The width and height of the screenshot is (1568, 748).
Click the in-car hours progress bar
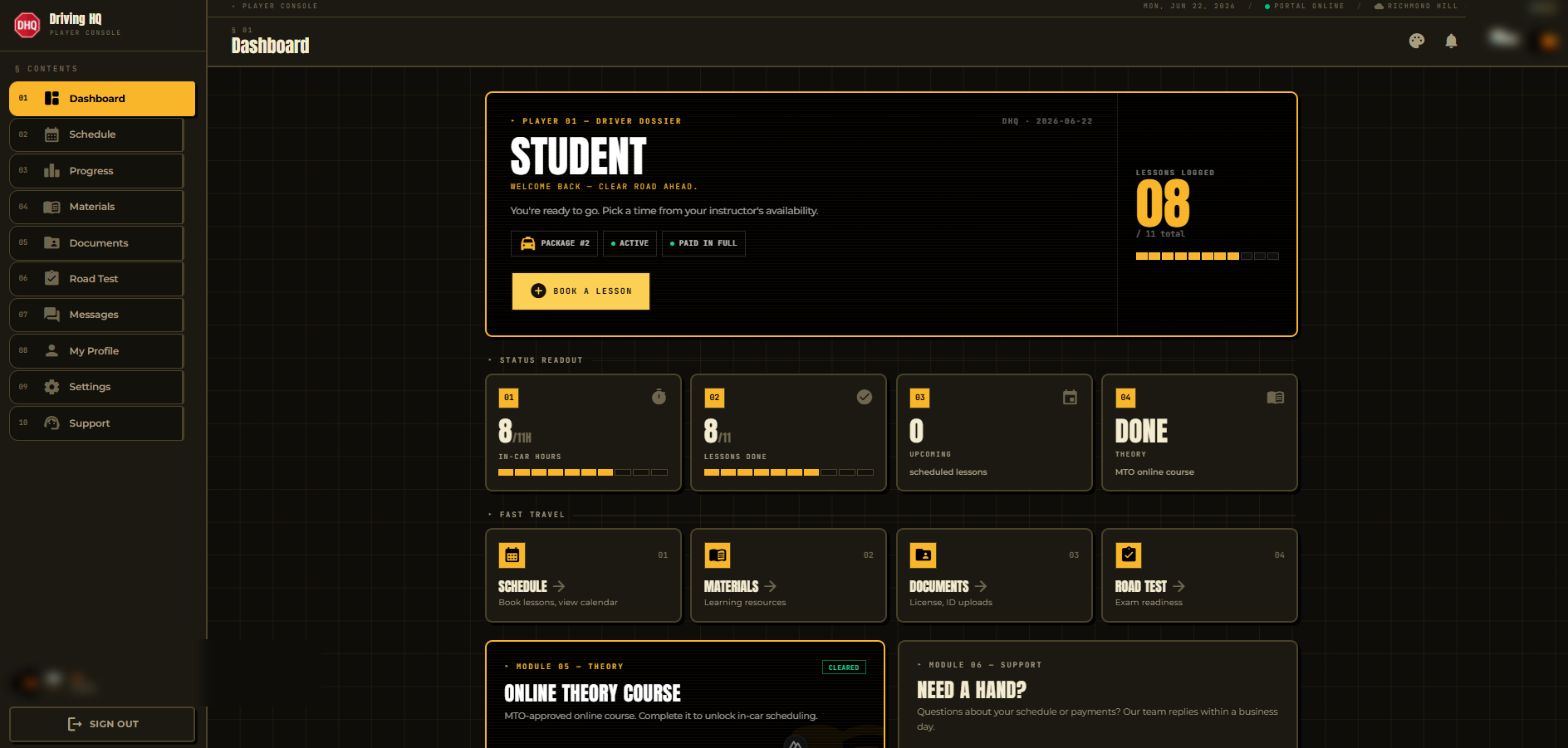point(583,472)
